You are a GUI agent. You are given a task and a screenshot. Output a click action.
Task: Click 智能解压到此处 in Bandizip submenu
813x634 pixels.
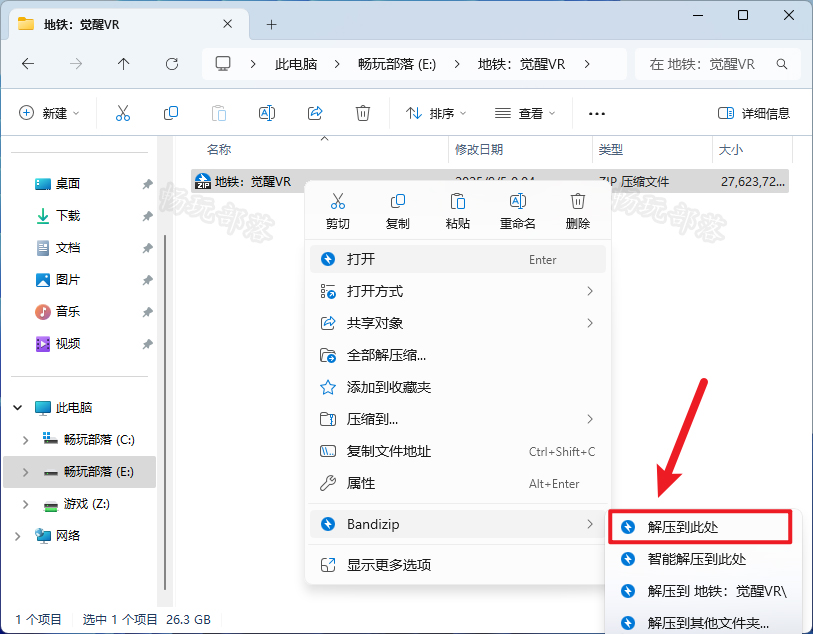click(703, 559)
